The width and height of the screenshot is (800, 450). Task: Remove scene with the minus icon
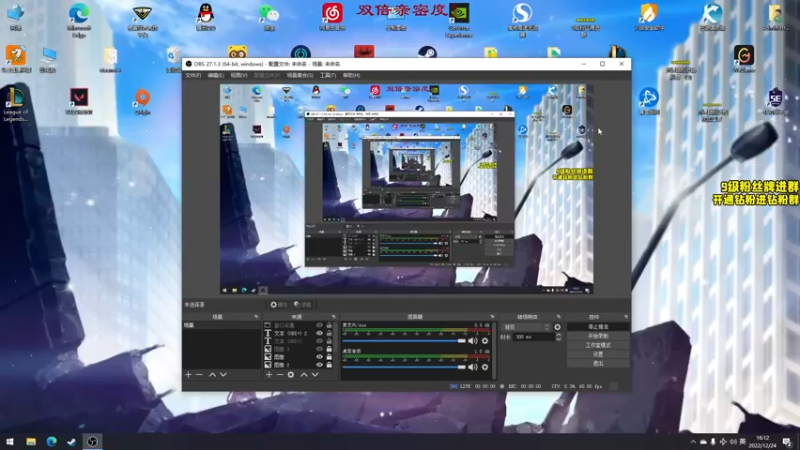[x=199, y=374]
